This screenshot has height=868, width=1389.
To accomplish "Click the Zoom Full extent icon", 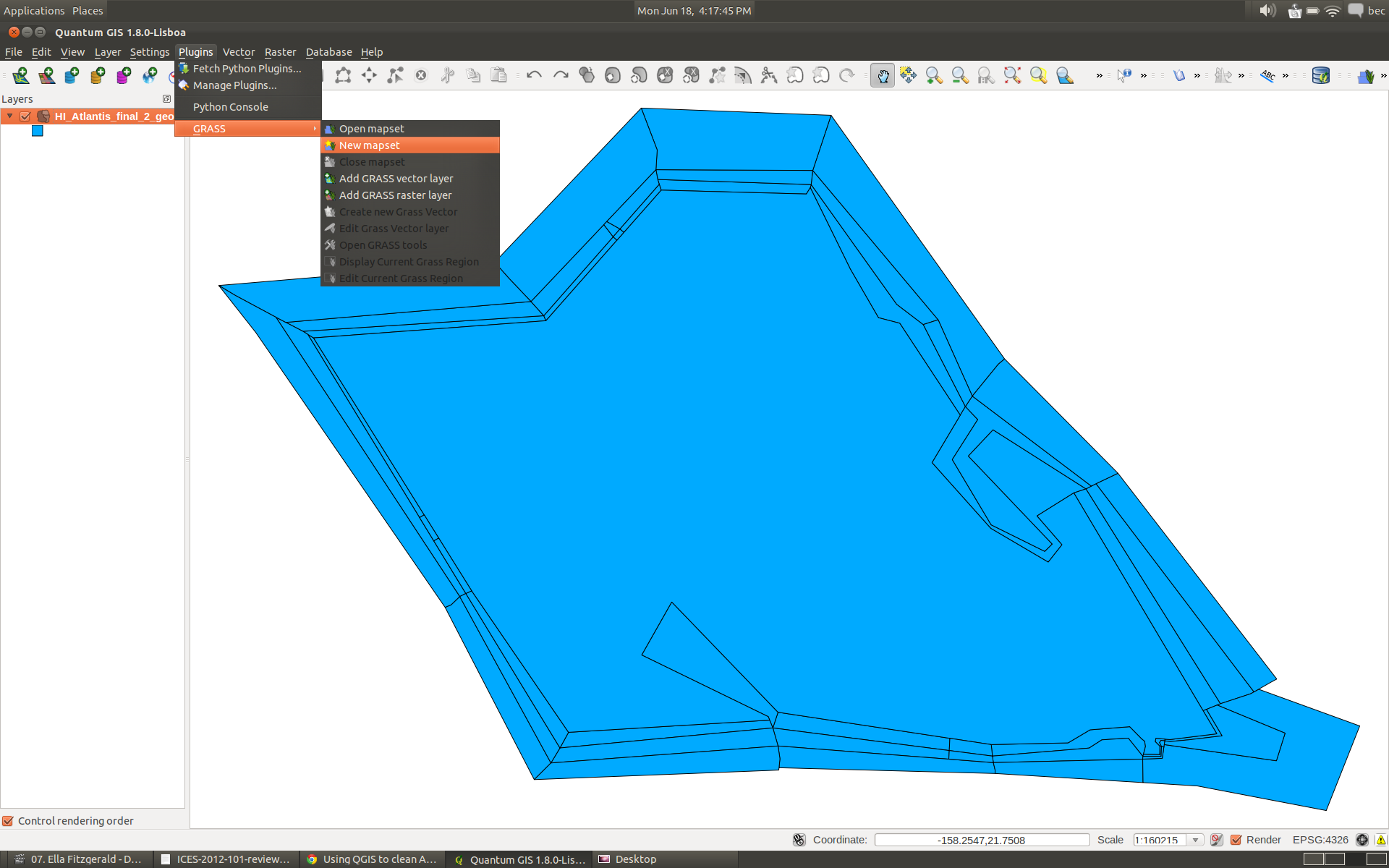I will 1011,75.
